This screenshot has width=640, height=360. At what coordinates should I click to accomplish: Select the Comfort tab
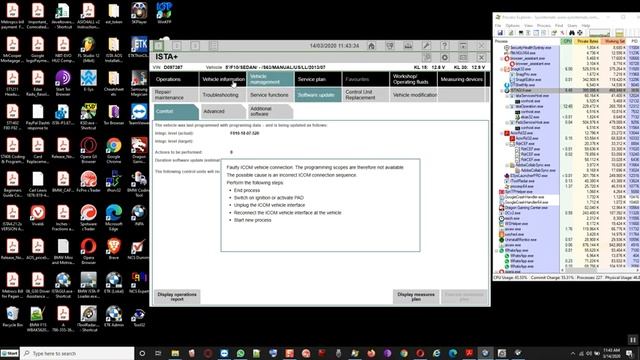click(176, 111)
